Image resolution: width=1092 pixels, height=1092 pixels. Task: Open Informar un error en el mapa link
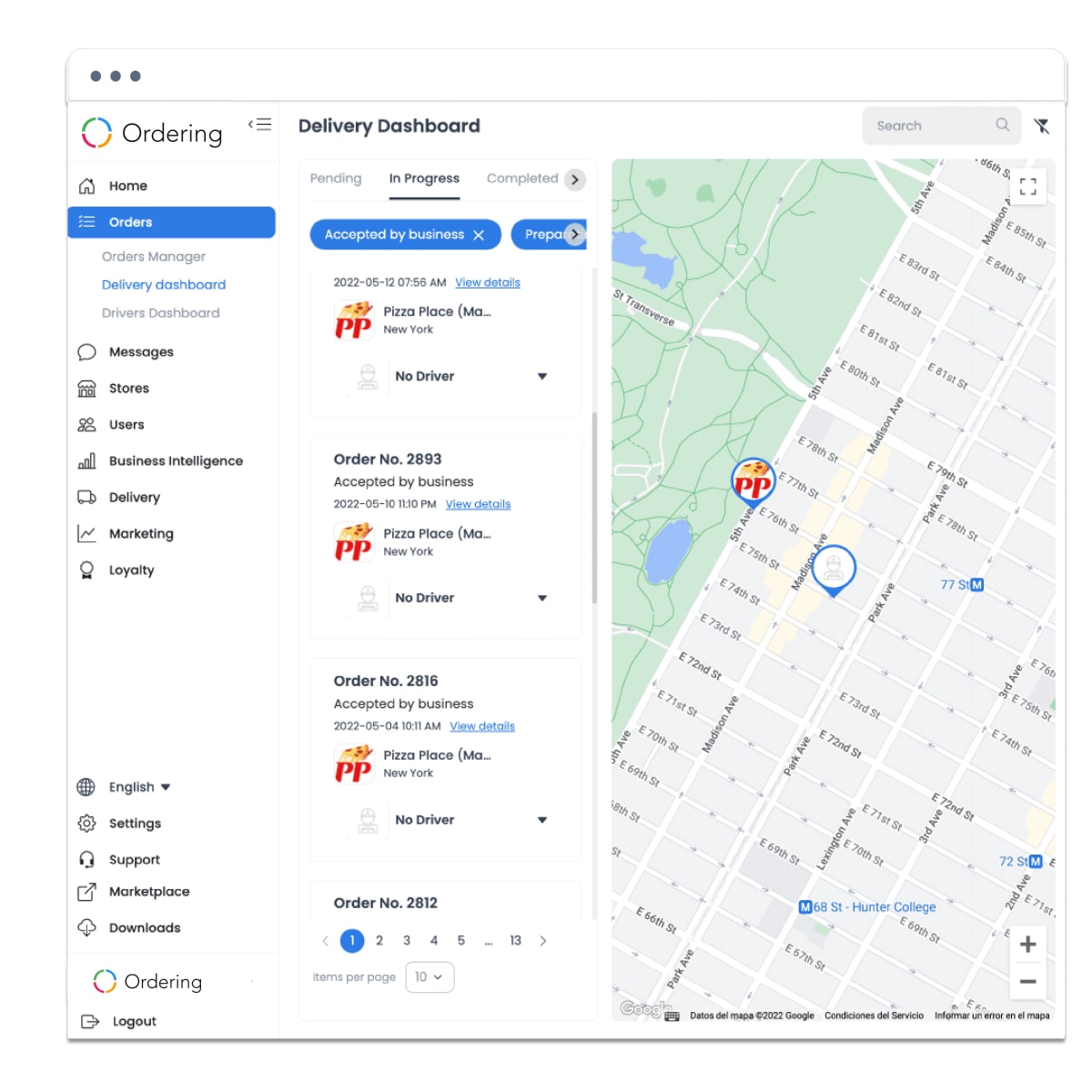[992, 1016]
